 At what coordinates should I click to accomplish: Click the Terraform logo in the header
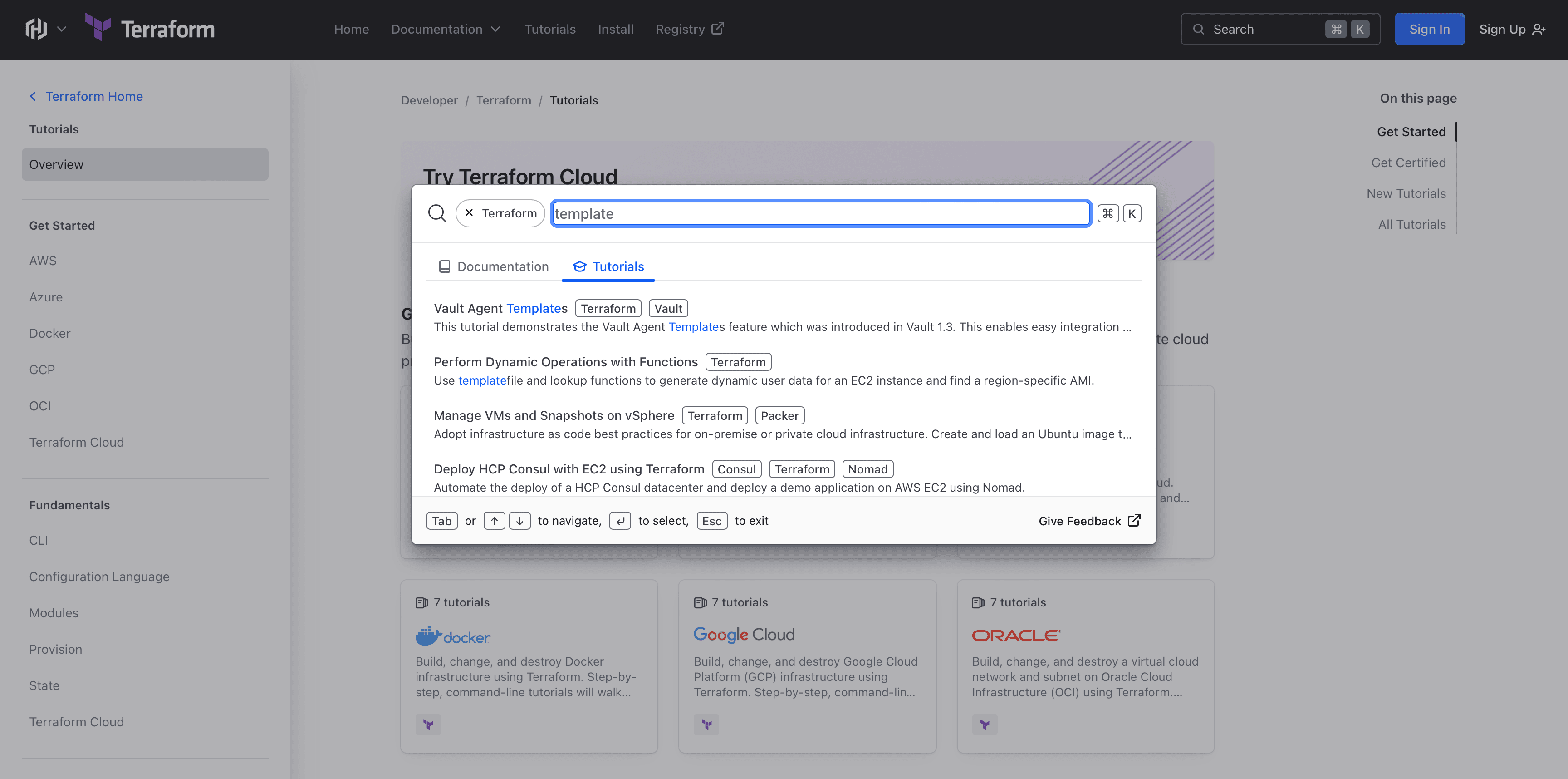150,29
